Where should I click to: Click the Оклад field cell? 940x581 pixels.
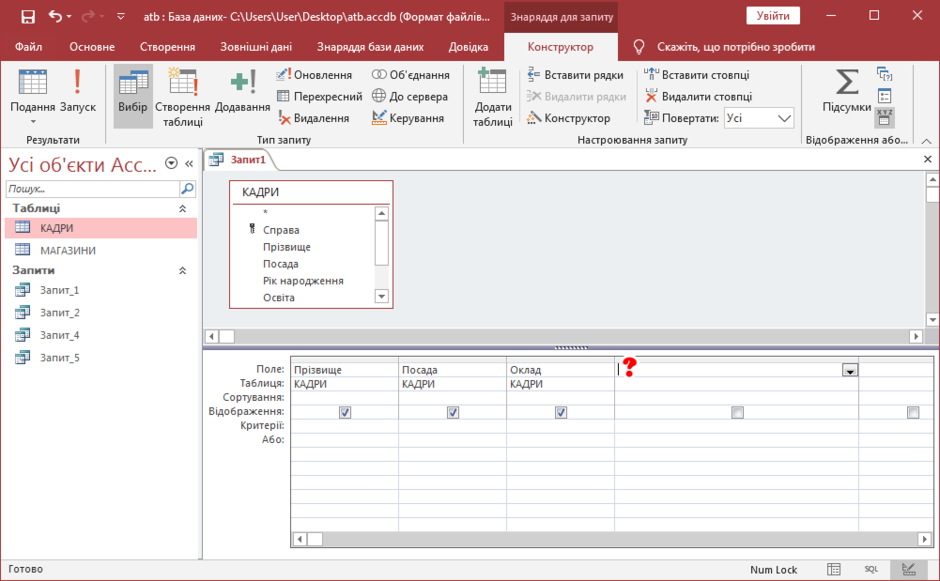point(560,370)
